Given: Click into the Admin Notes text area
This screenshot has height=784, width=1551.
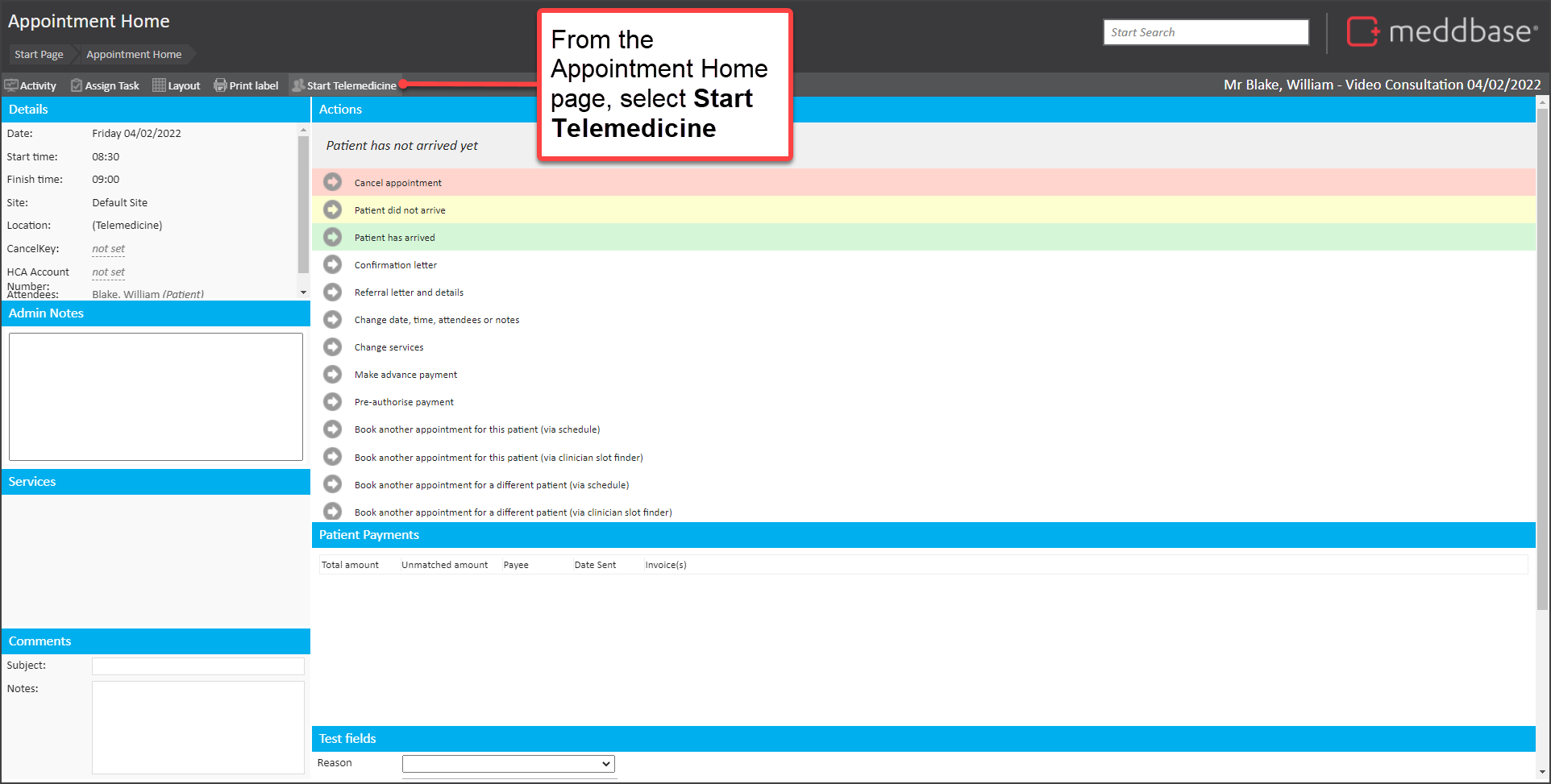Looking at the screenshot, I should [x=156, y=396].
